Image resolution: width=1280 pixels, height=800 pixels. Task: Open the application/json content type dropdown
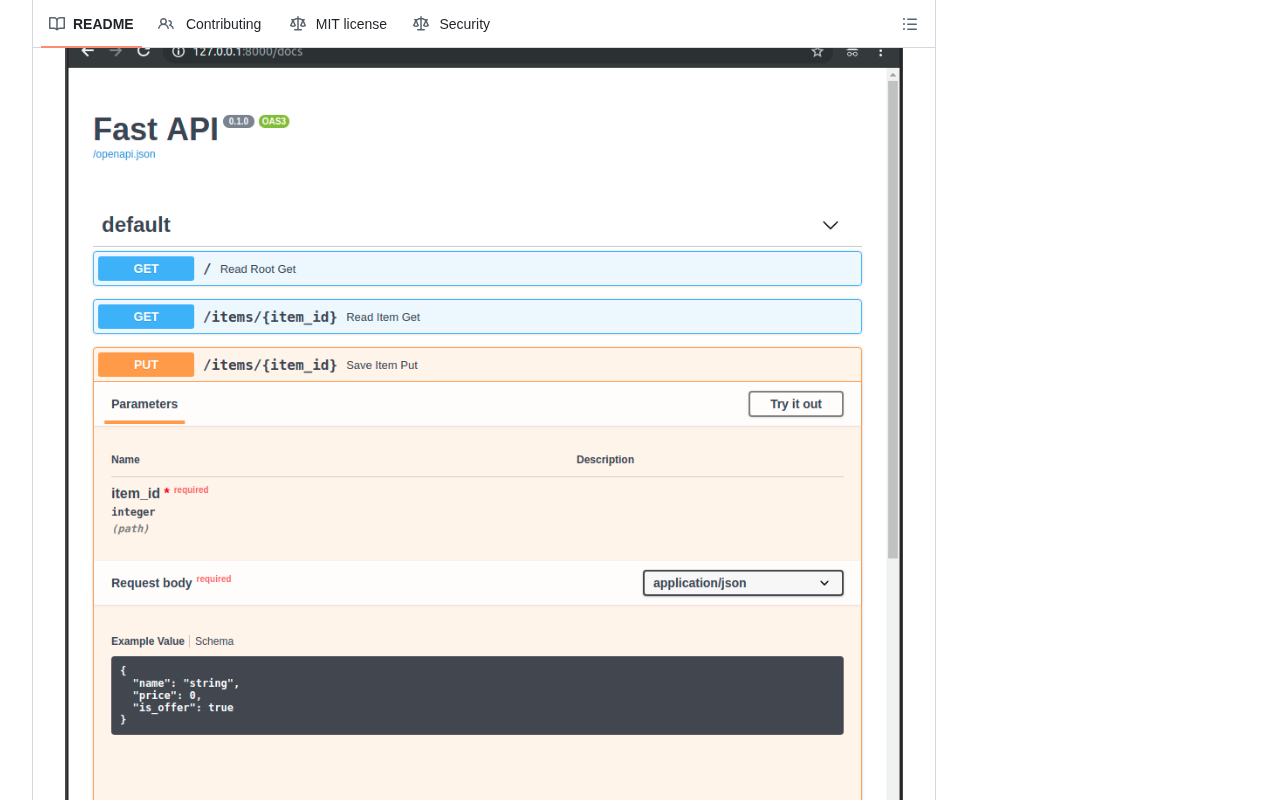click(x=743, y=583)
